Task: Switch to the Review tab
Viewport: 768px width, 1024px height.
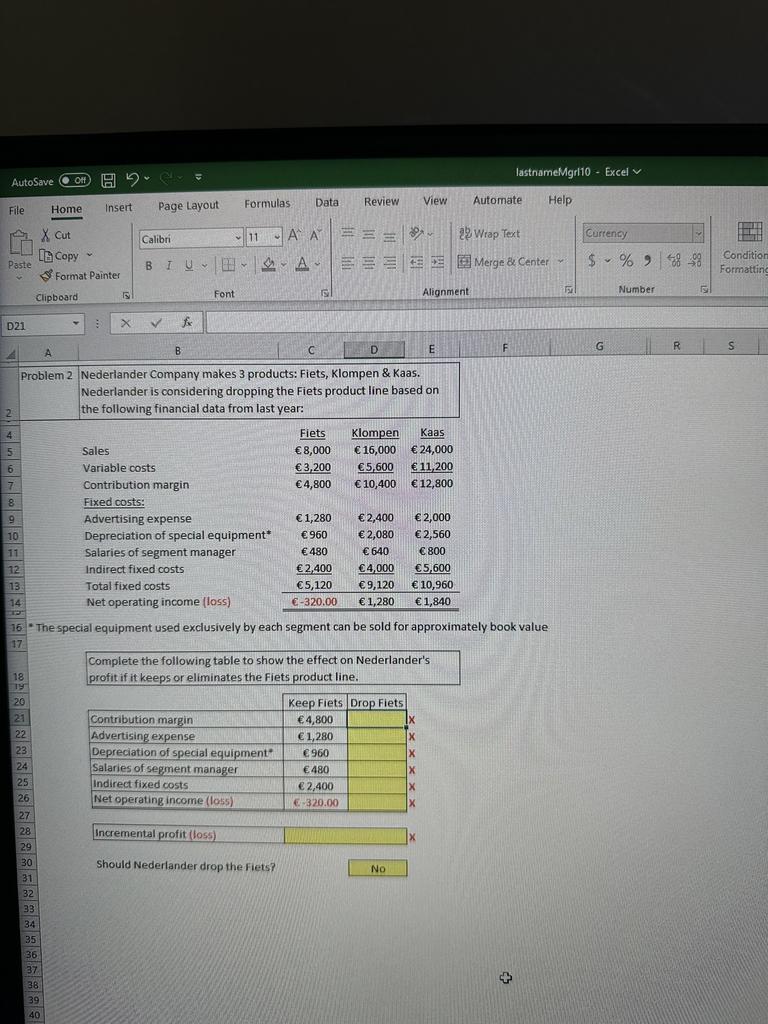Action: pyautogui.click(x=381, y=201)
